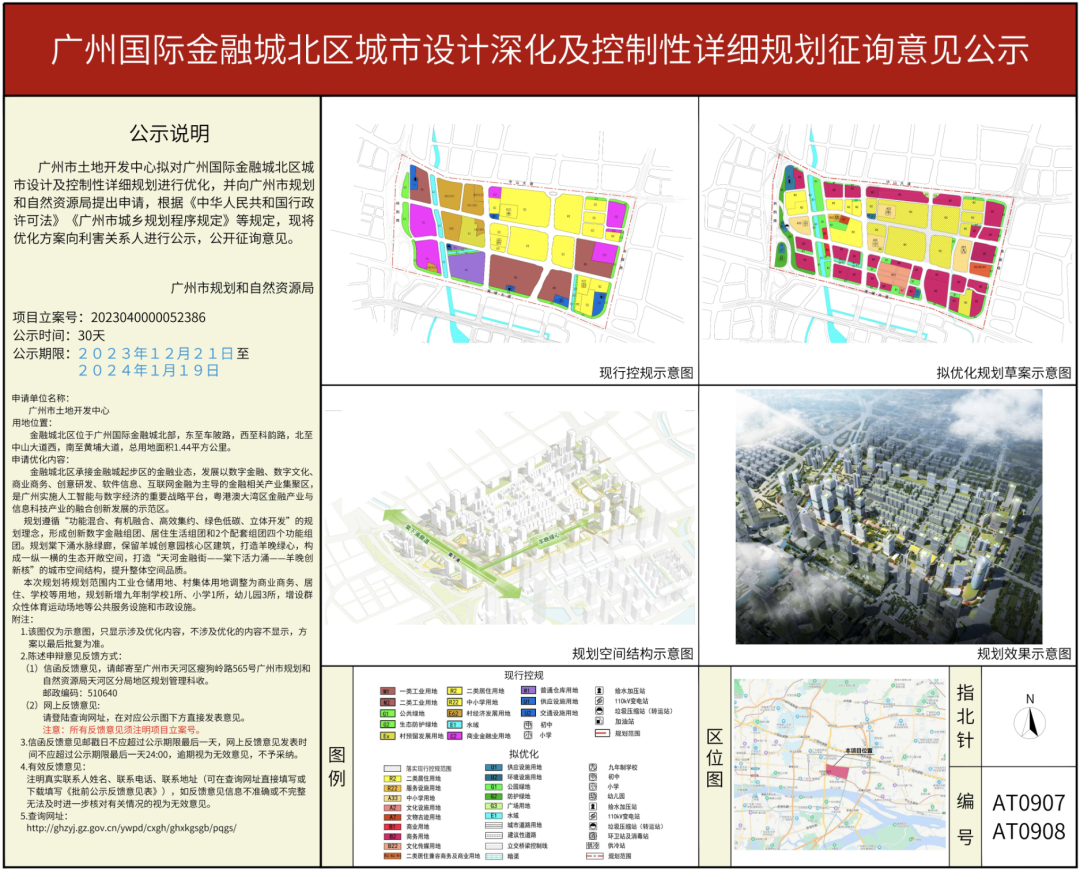Select the 加油站 (gas station) legend icon
1080x871 pixels.
599,721
